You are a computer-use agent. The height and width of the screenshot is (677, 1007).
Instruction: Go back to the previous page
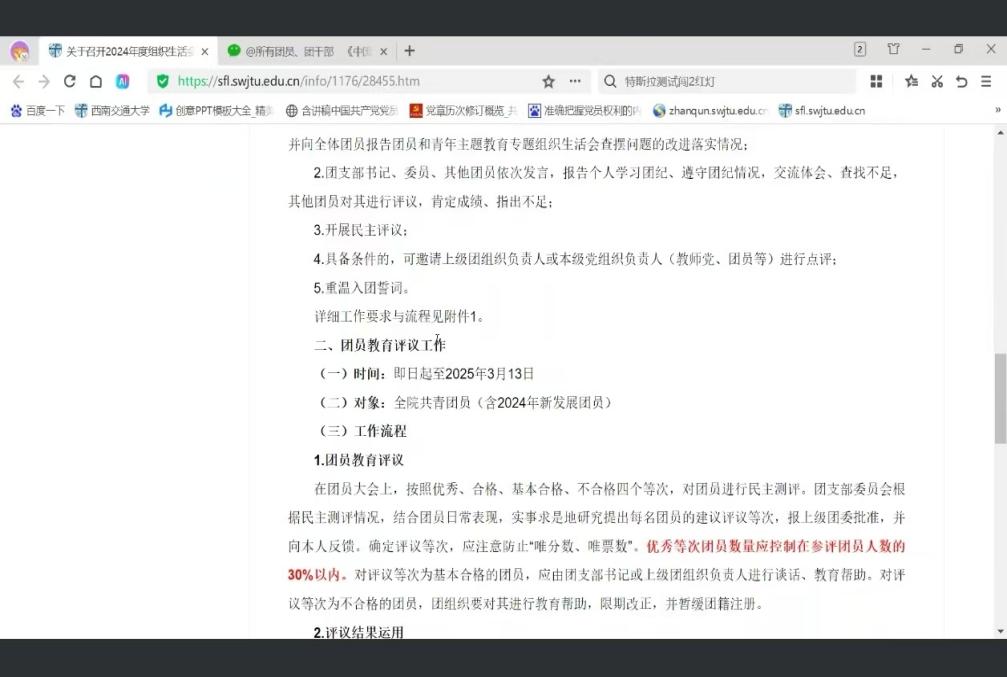18,82
